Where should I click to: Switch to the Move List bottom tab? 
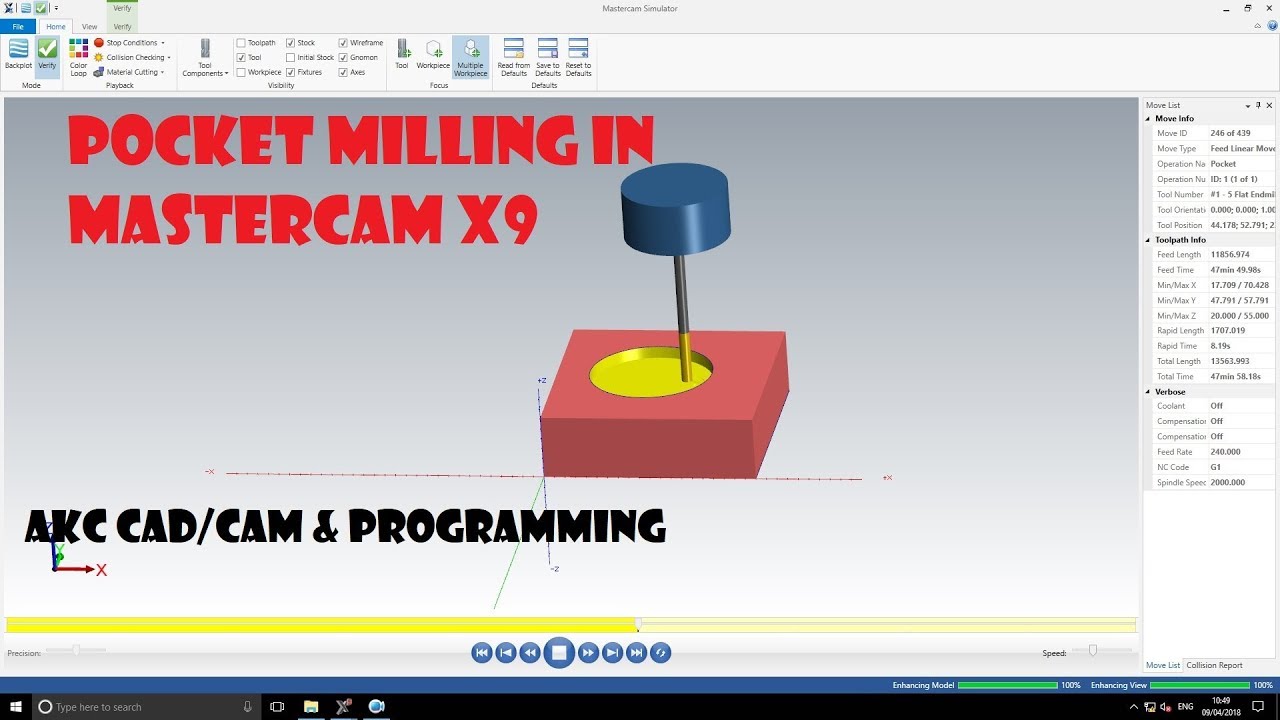click(x=1163, y=665)
